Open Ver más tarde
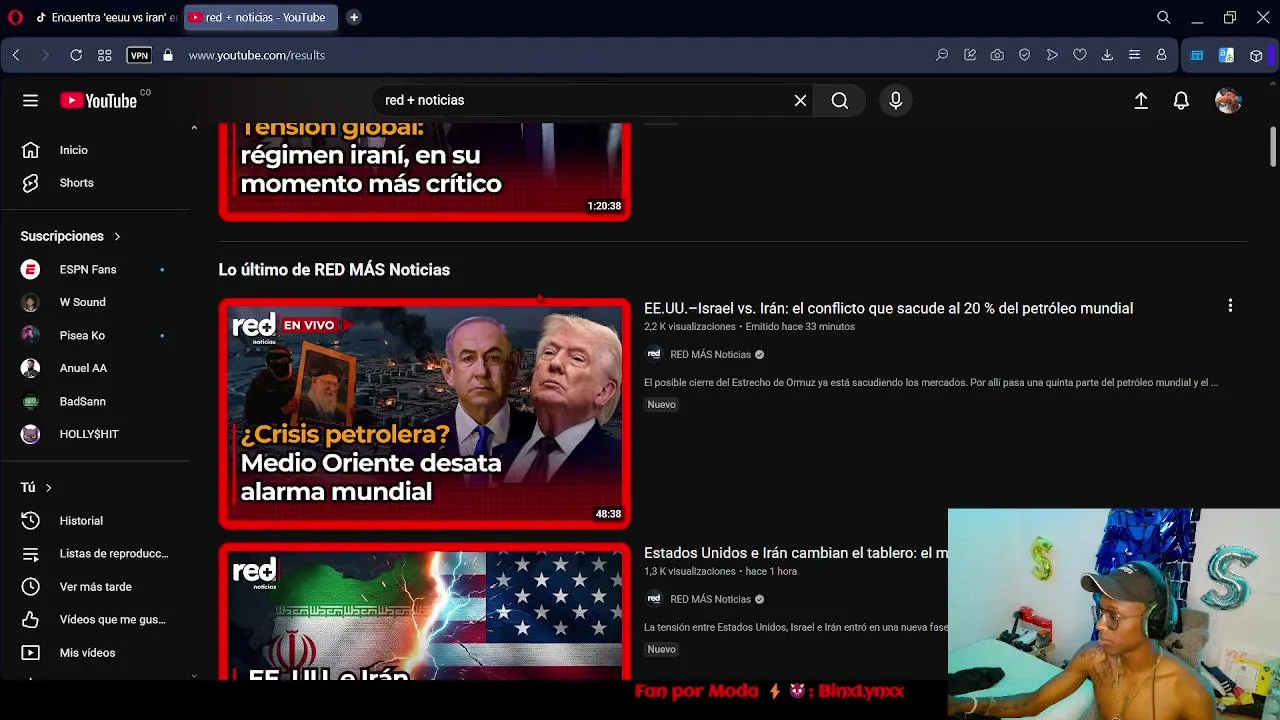 click(x=95, y=587)
